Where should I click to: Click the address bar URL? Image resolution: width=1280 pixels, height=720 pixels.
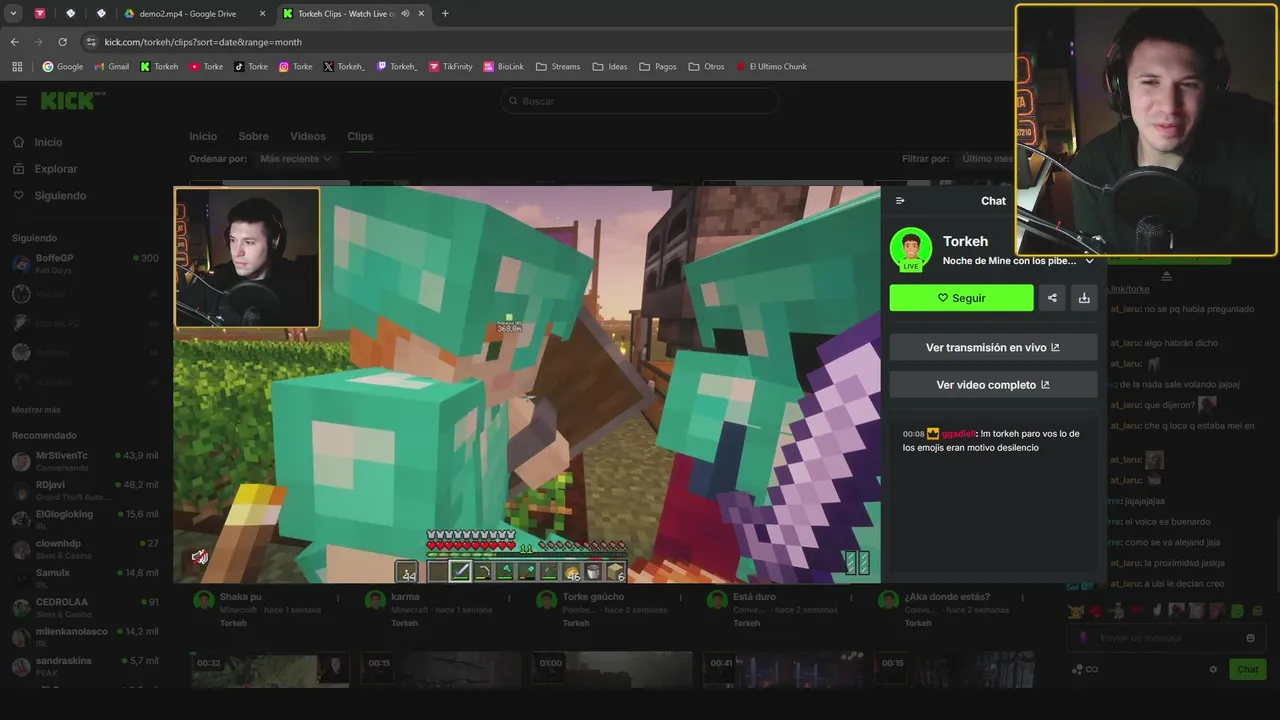coord(203,42)
